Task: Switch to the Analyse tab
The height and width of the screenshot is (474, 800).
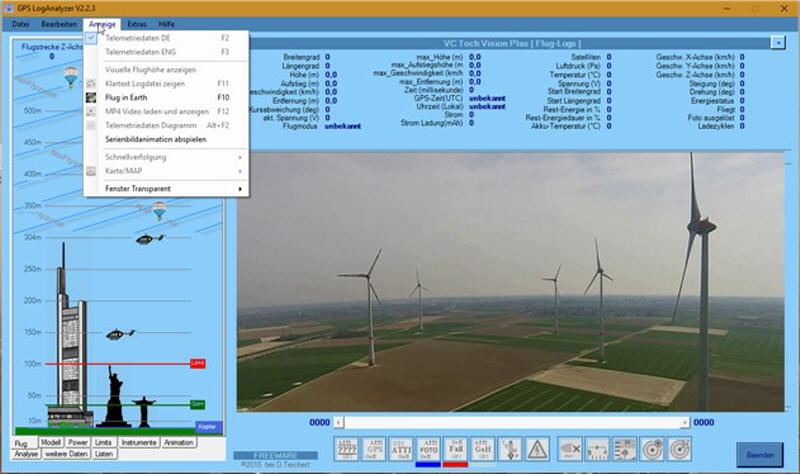Action: (x=26, y=454)
